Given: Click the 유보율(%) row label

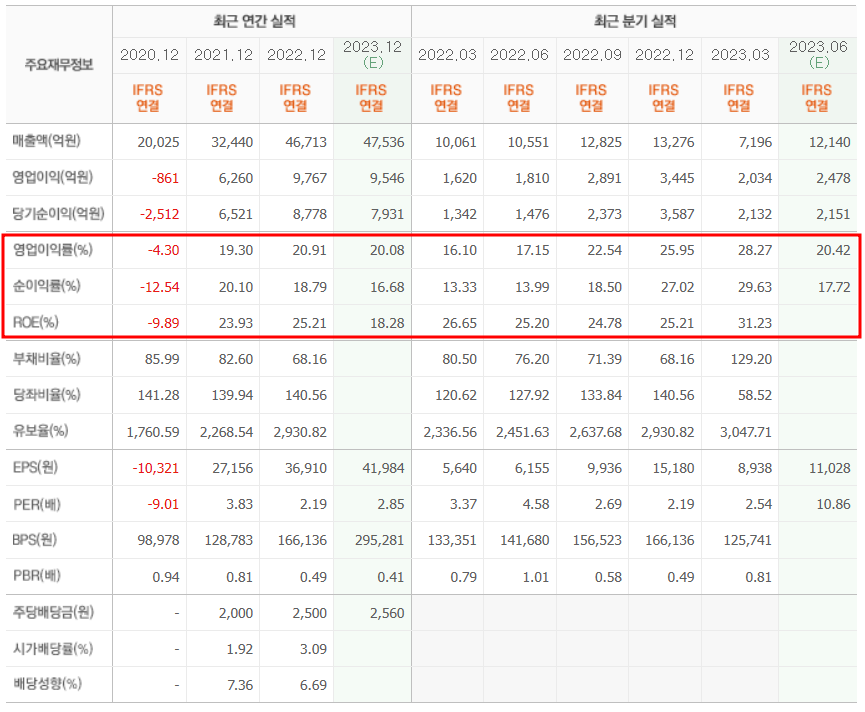Looking at the screenshot, I should [x=41, y=431].
